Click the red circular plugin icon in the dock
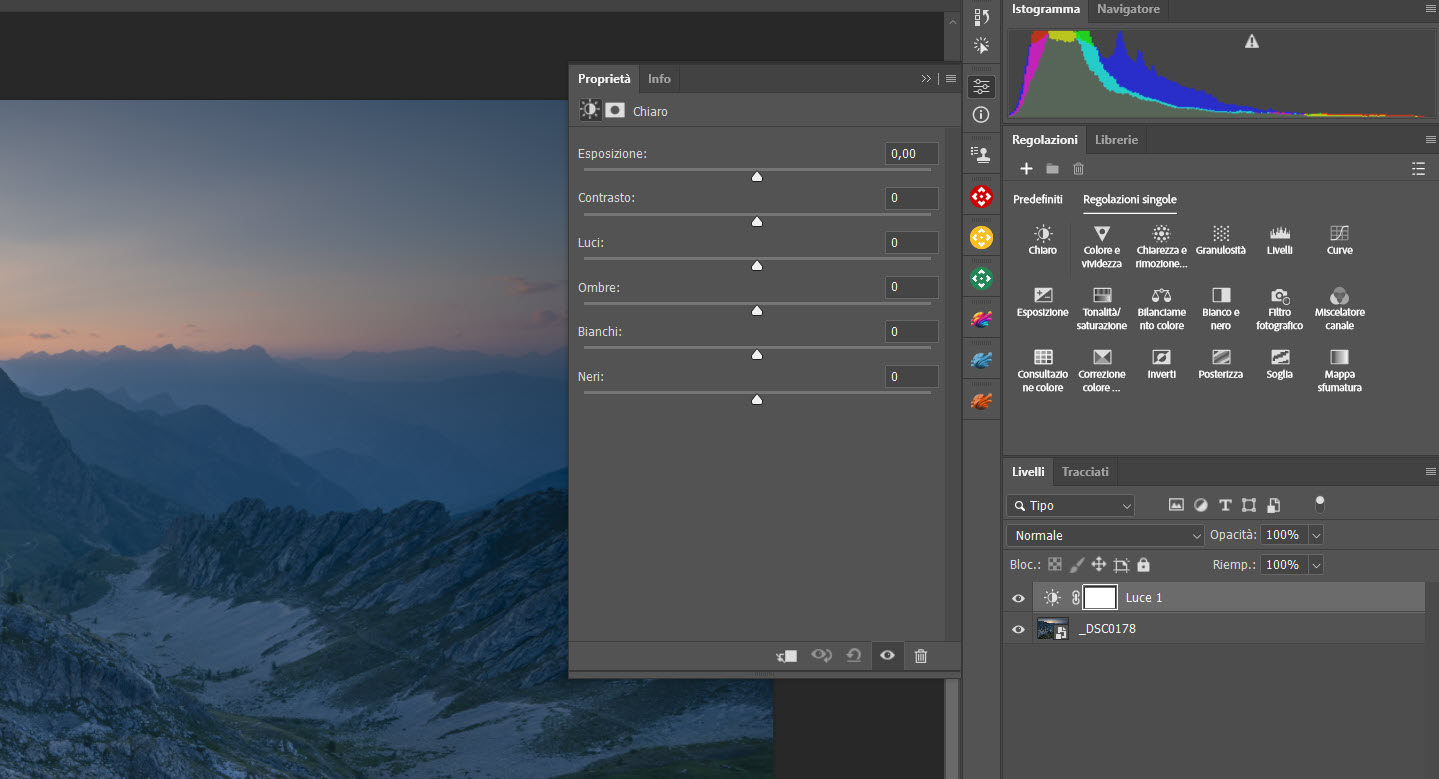1439x779 pixels. click(x=982, y=196)
